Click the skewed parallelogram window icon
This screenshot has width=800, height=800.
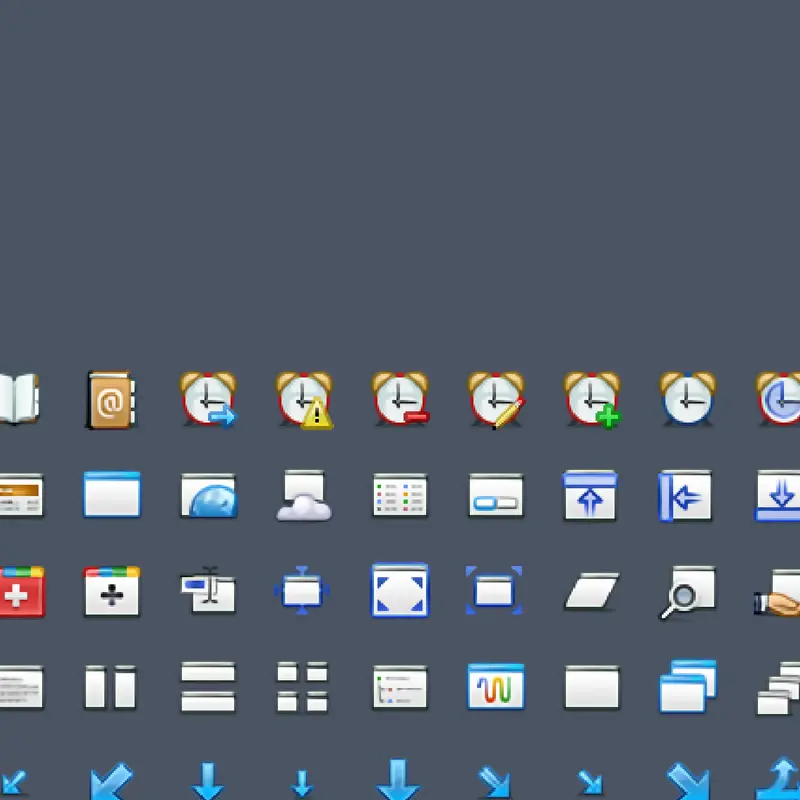pos(592,591)
